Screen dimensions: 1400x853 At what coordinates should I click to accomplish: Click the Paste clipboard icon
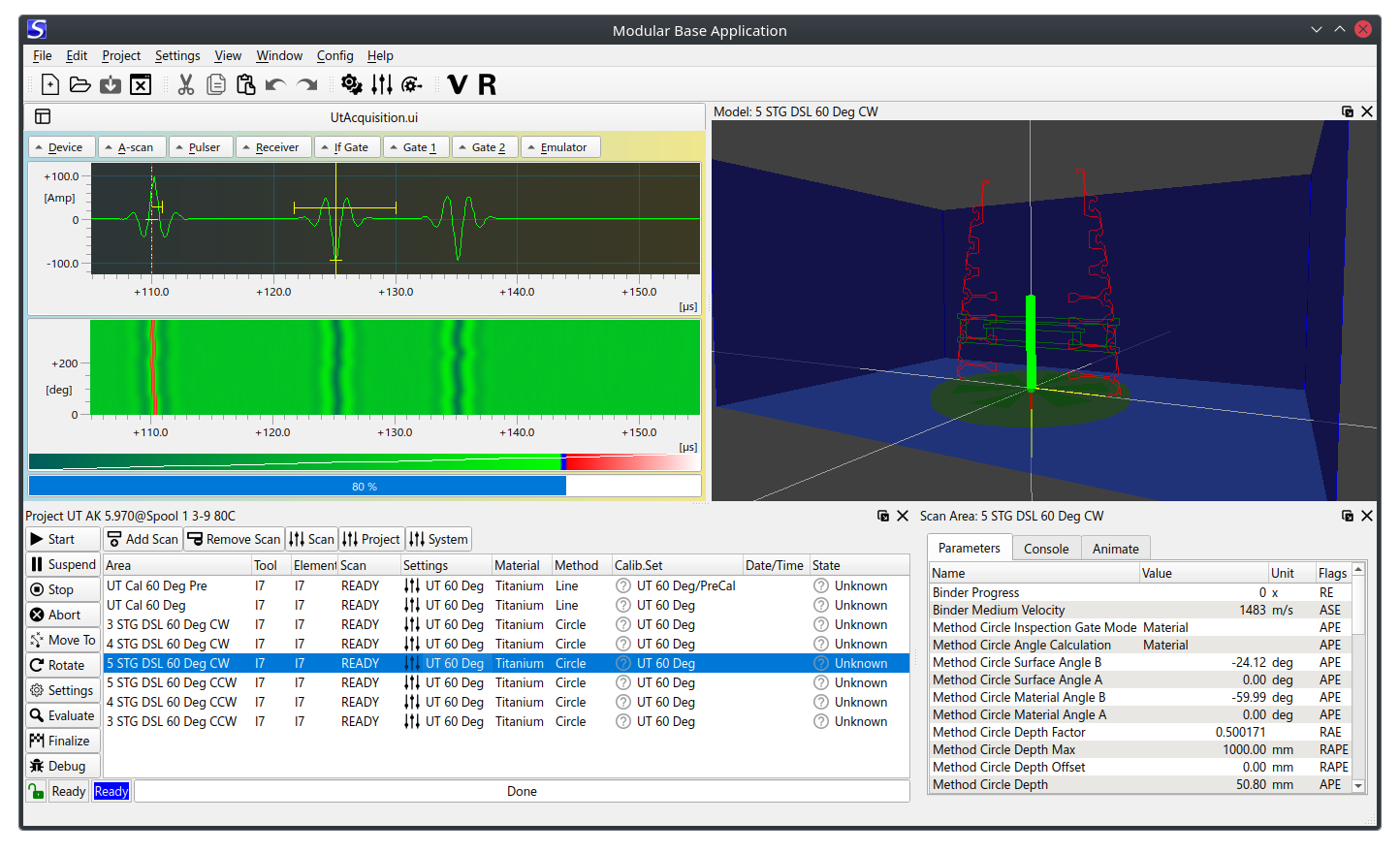(x=246, y=85)
